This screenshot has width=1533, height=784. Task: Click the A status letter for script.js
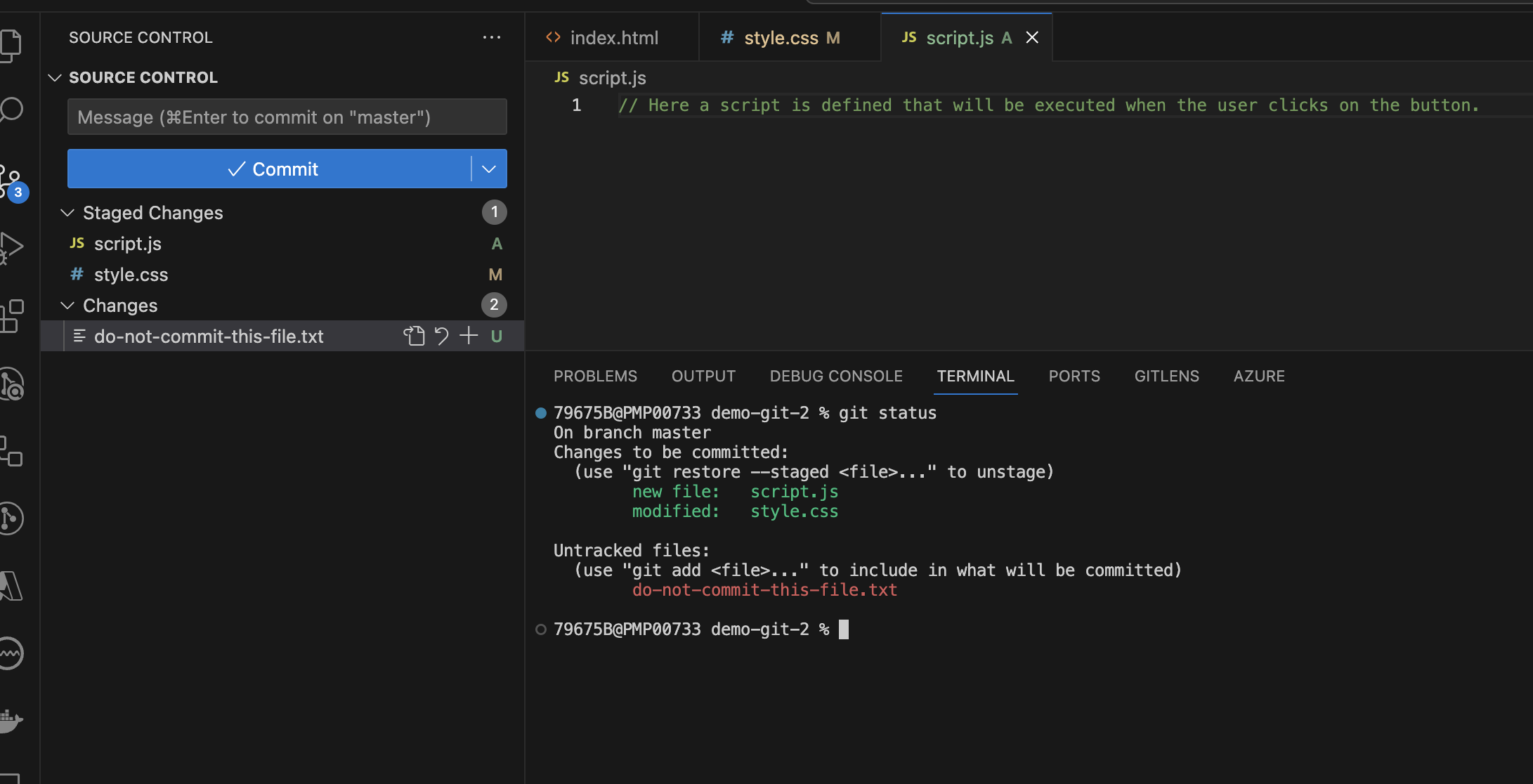tap(497, 243)
